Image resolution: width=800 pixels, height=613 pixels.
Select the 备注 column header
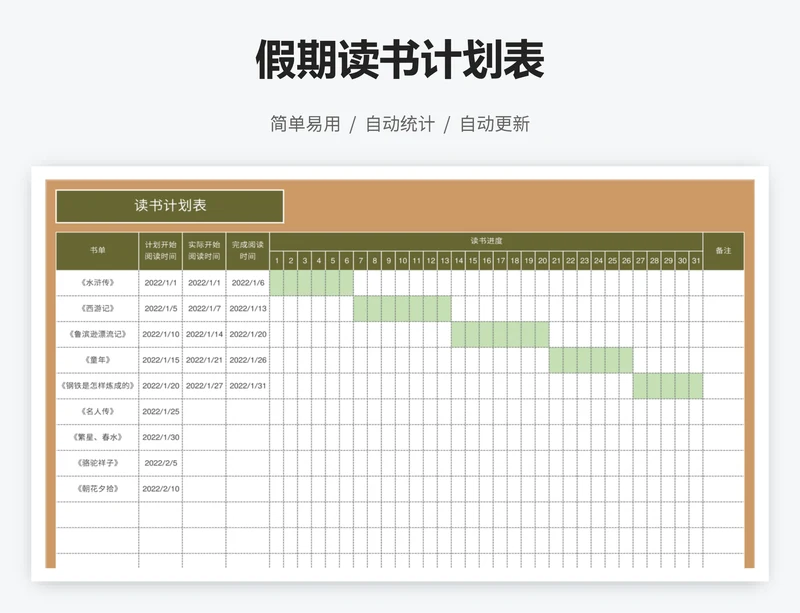[723, 250]
